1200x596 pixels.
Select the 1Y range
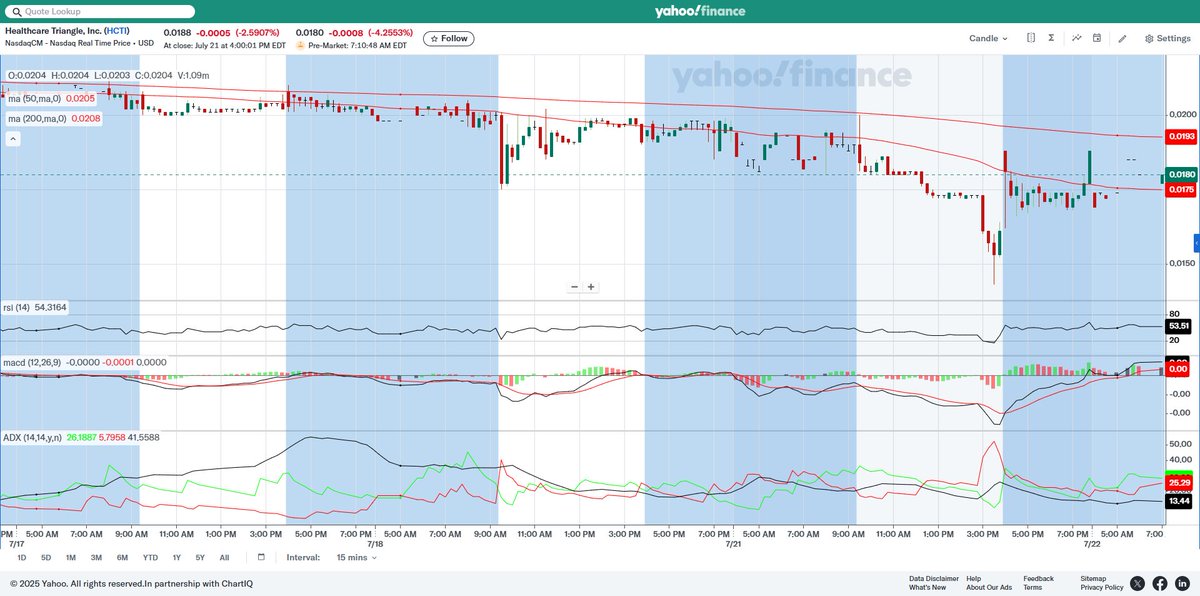(176, 557)
